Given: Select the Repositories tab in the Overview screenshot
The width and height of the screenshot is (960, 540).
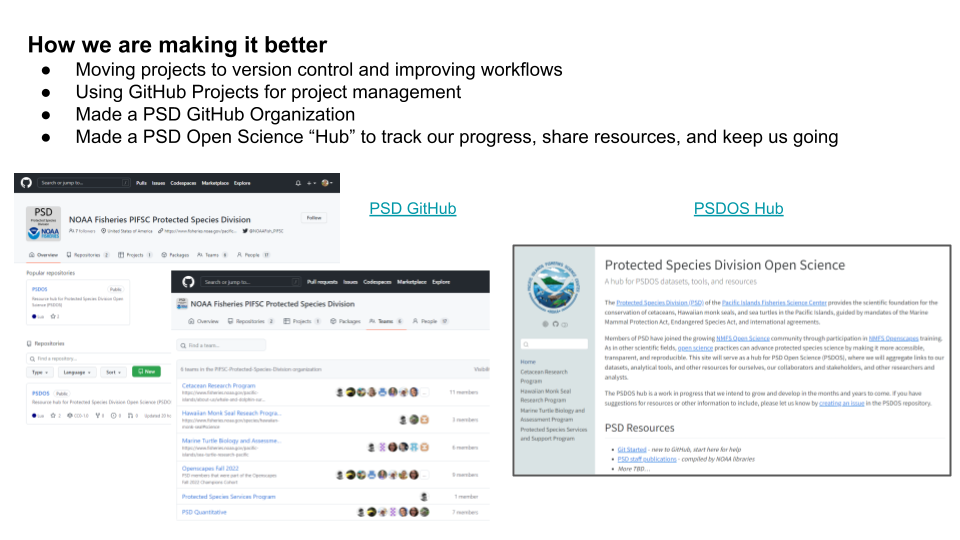Looking at the screenshot, I should tap(88, 255).
